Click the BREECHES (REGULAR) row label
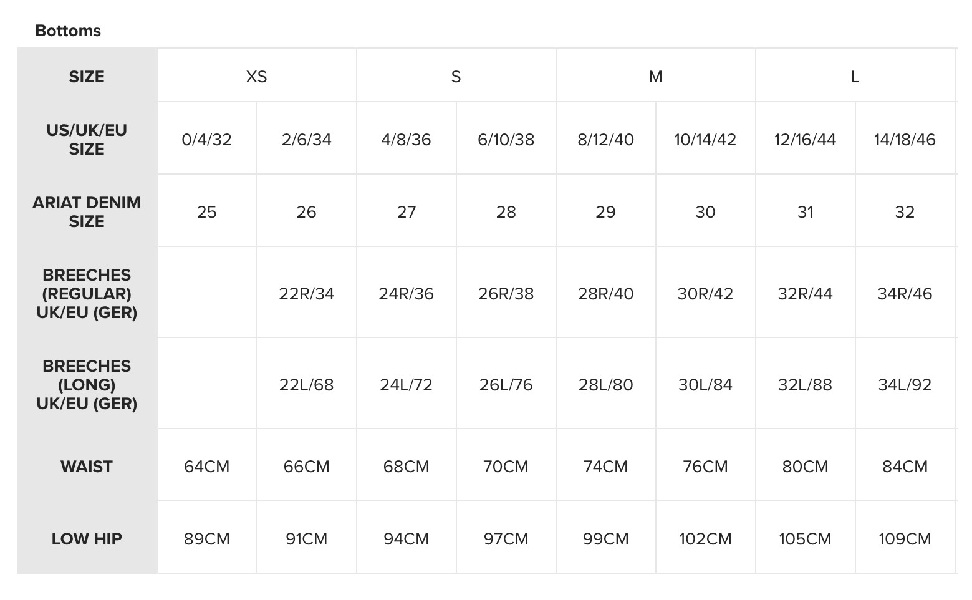 click(x=87, y=293)
